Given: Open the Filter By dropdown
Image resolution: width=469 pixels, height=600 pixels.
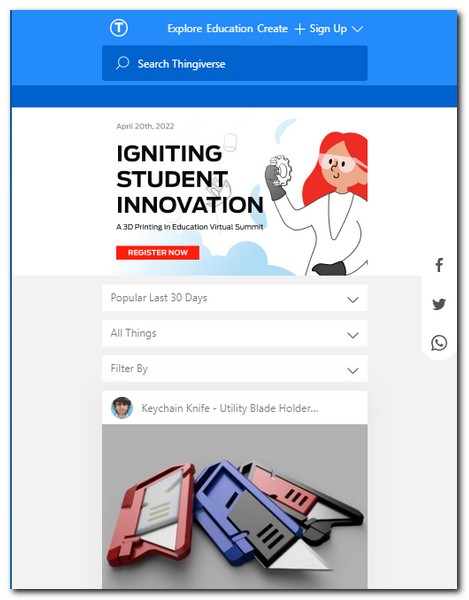Looking at the screenshot, I should 234,369.
